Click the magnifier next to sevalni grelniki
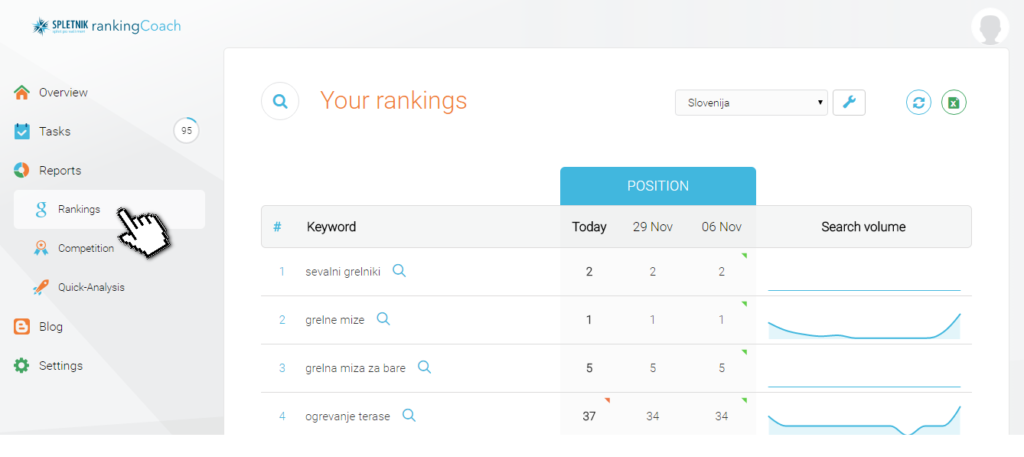The image size is (1024, 457). (x=399, y=271)
